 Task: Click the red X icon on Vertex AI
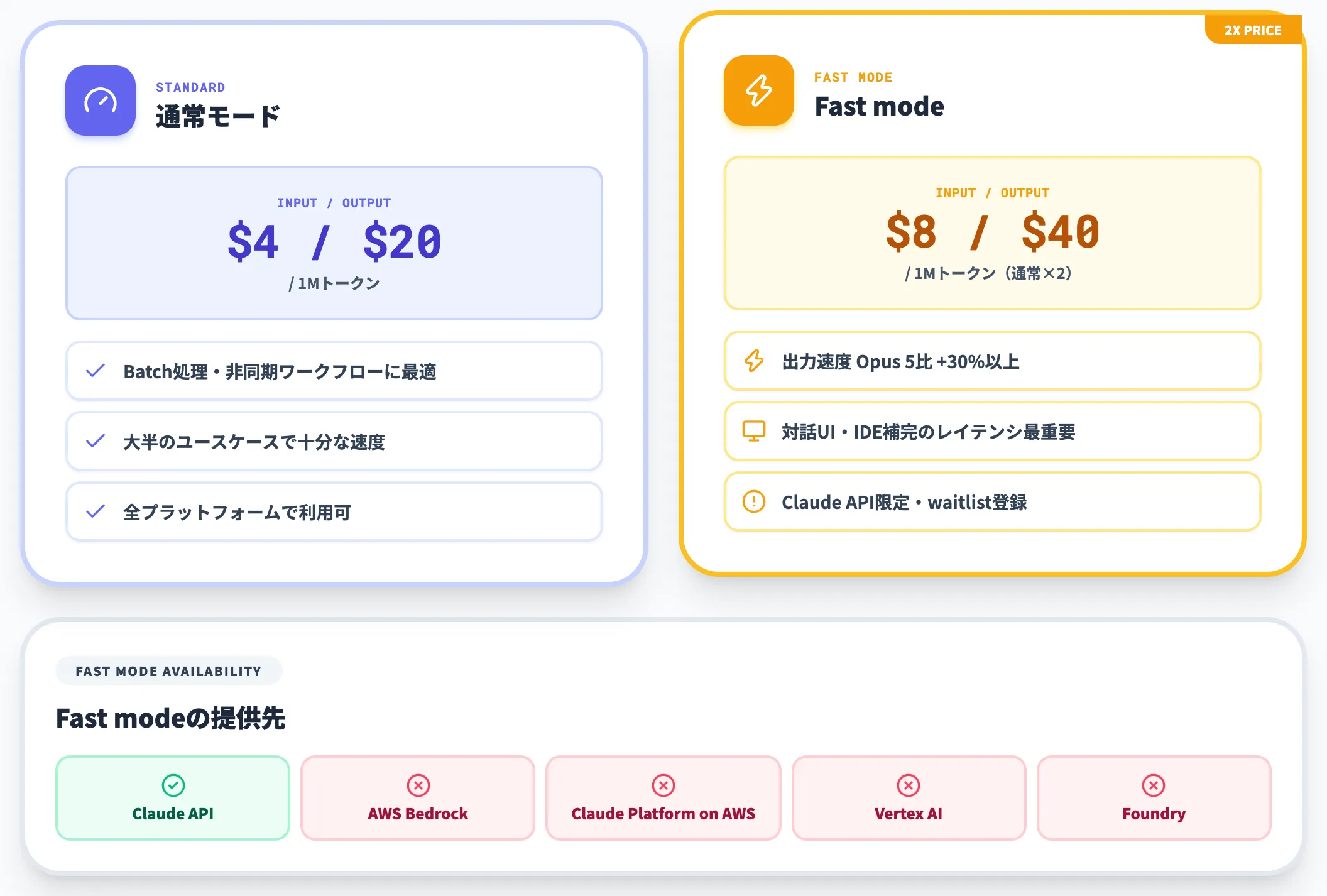pyautogui.click(x=908, y=785)
